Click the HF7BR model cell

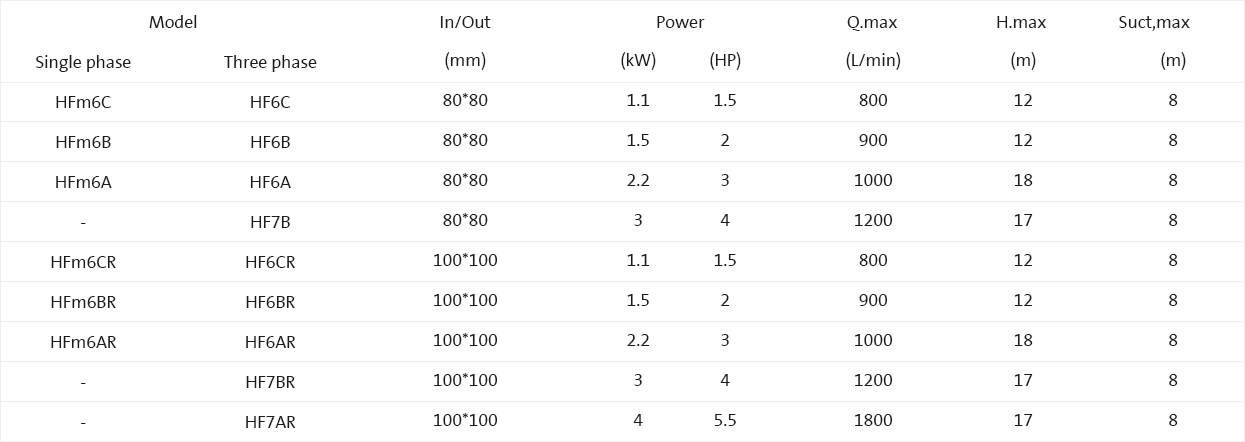(x=270, y=382)
